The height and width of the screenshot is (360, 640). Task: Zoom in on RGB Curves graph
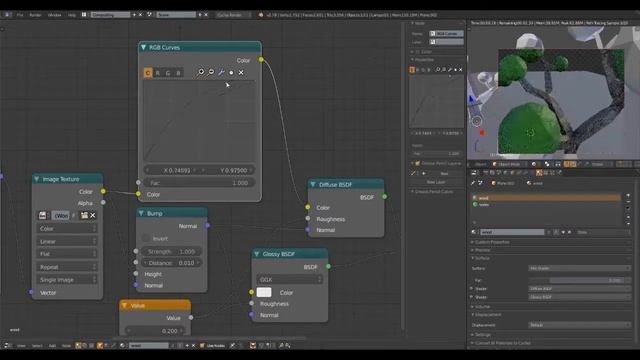click(x=200, y=72)
